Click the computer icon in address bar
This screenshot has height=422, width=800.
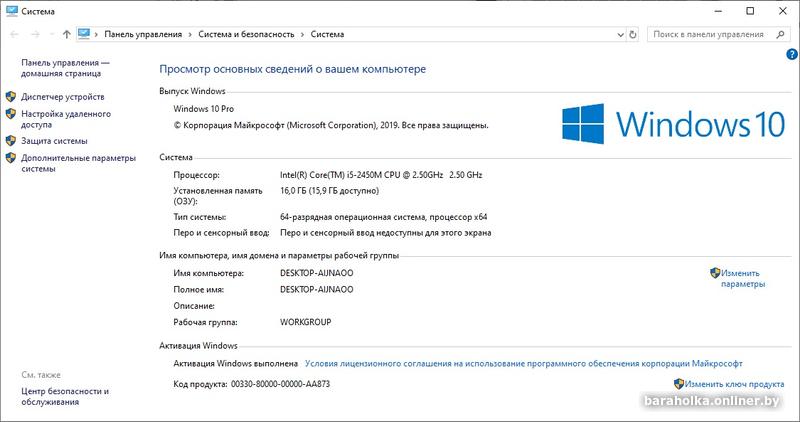[84, 34]
